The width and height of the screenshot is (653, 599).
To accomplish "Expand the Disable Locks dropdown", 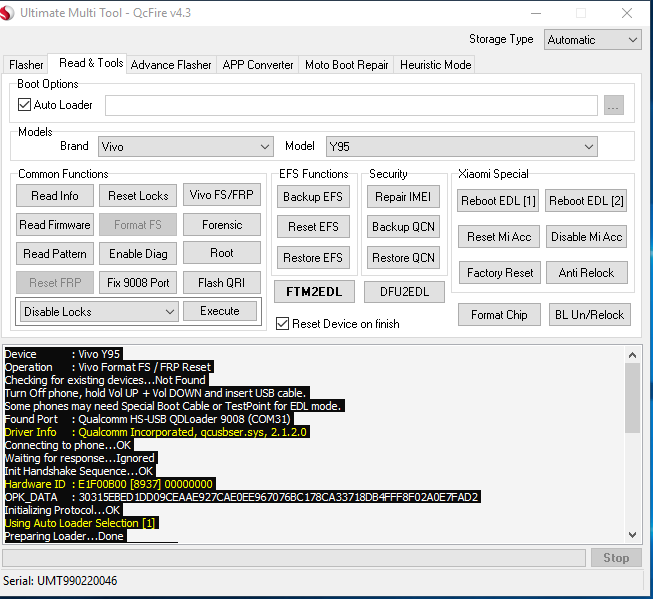I will (x=99, y=312).
